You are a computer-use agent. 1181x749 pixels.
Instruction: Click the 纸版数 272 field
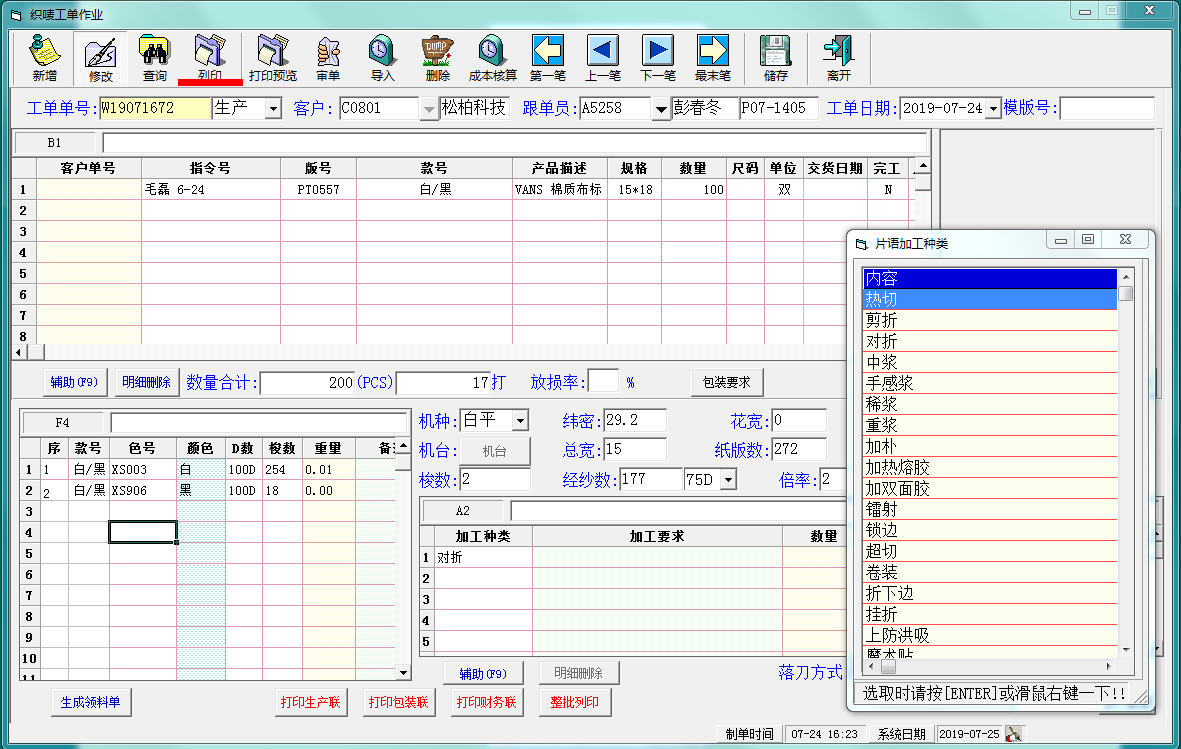(x=799, y=450)
